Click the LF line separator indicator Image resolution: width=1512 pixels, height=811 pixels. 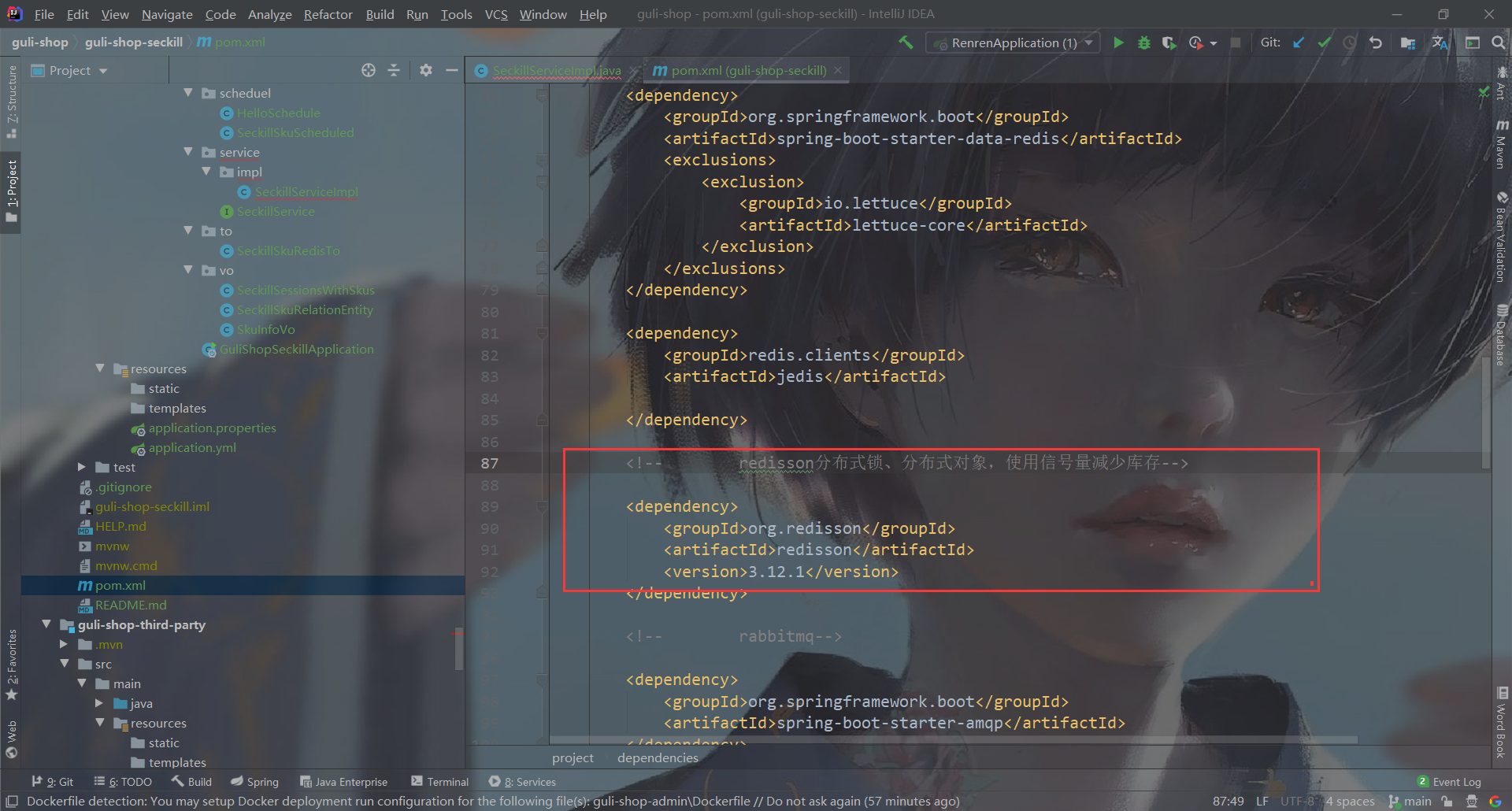tap(1262, 802)
